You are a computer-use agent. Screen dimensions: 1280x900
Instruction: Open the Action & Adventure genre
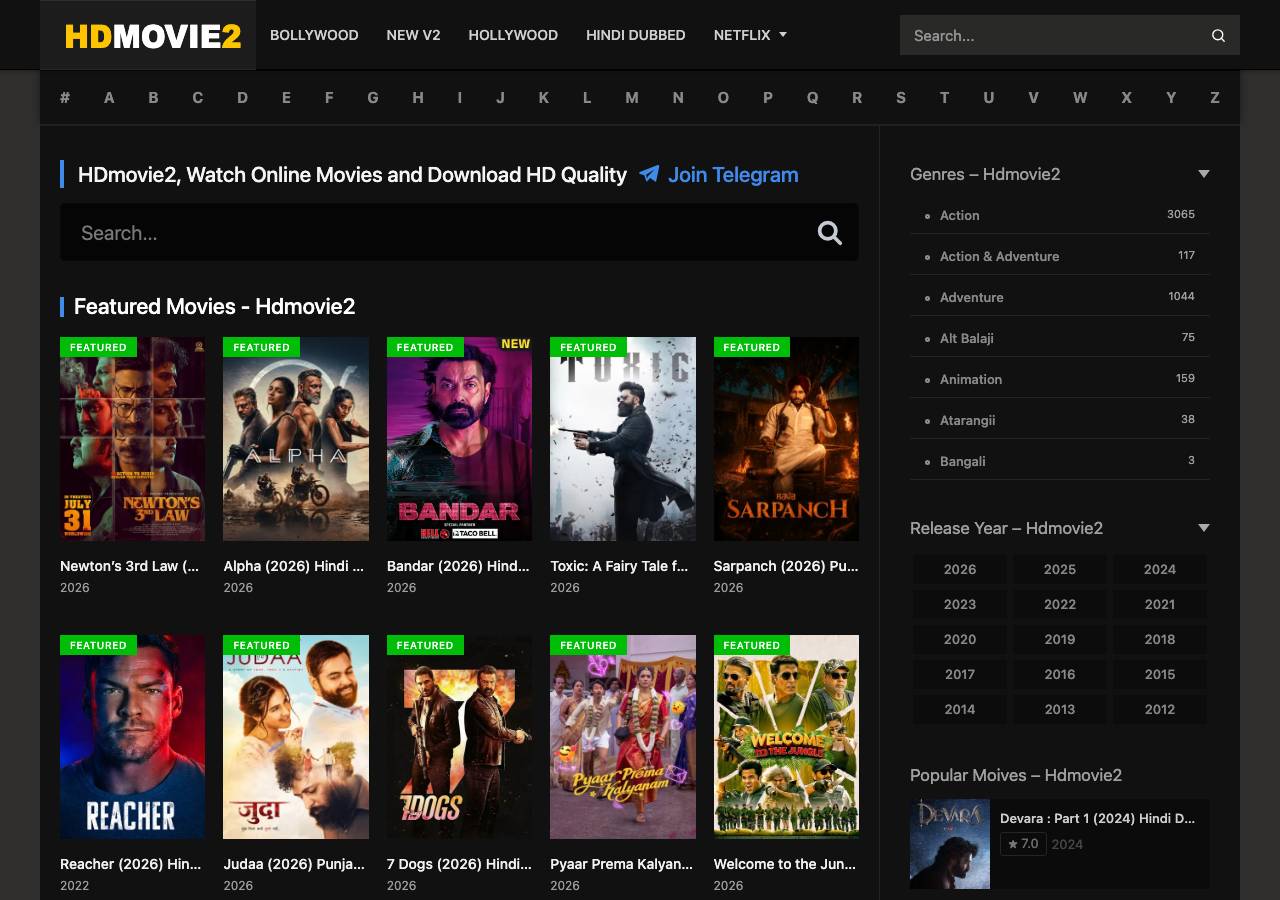click(1000, 256)
